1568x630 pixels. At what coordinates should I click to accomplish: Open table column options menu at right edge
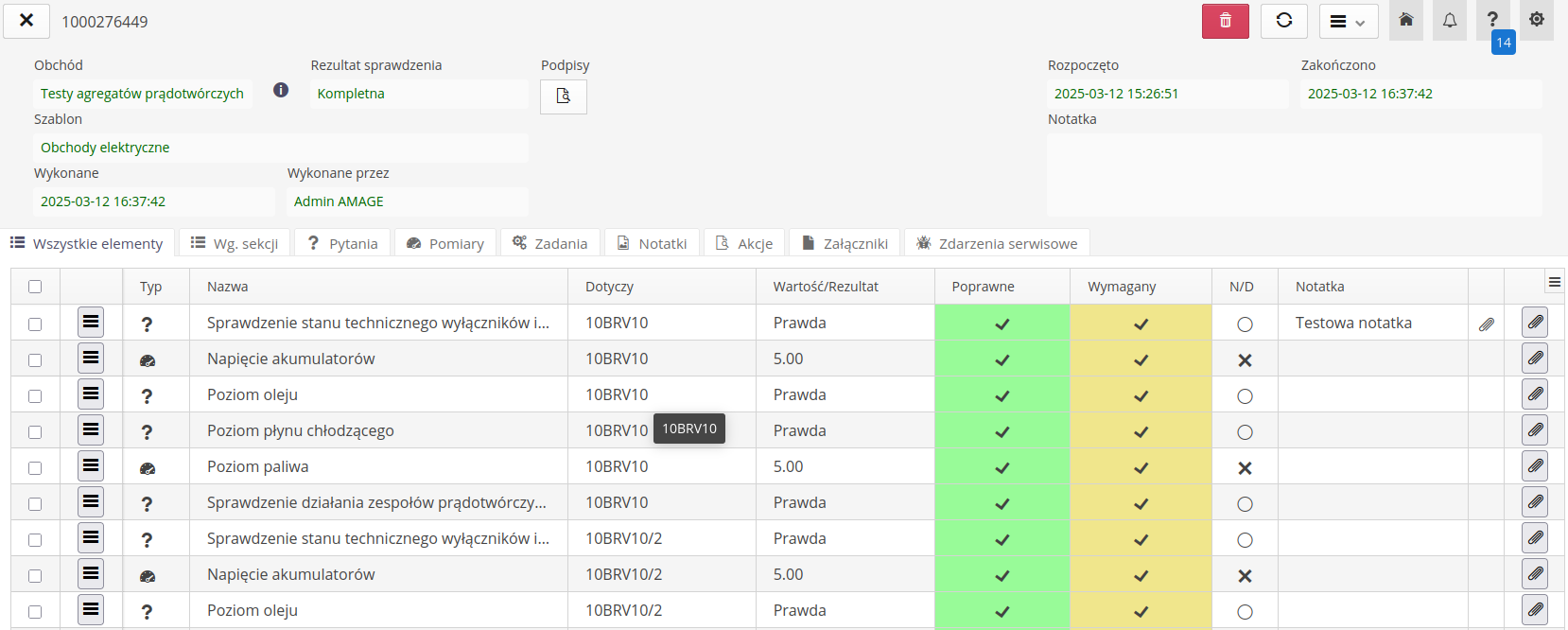point(1554,282)
